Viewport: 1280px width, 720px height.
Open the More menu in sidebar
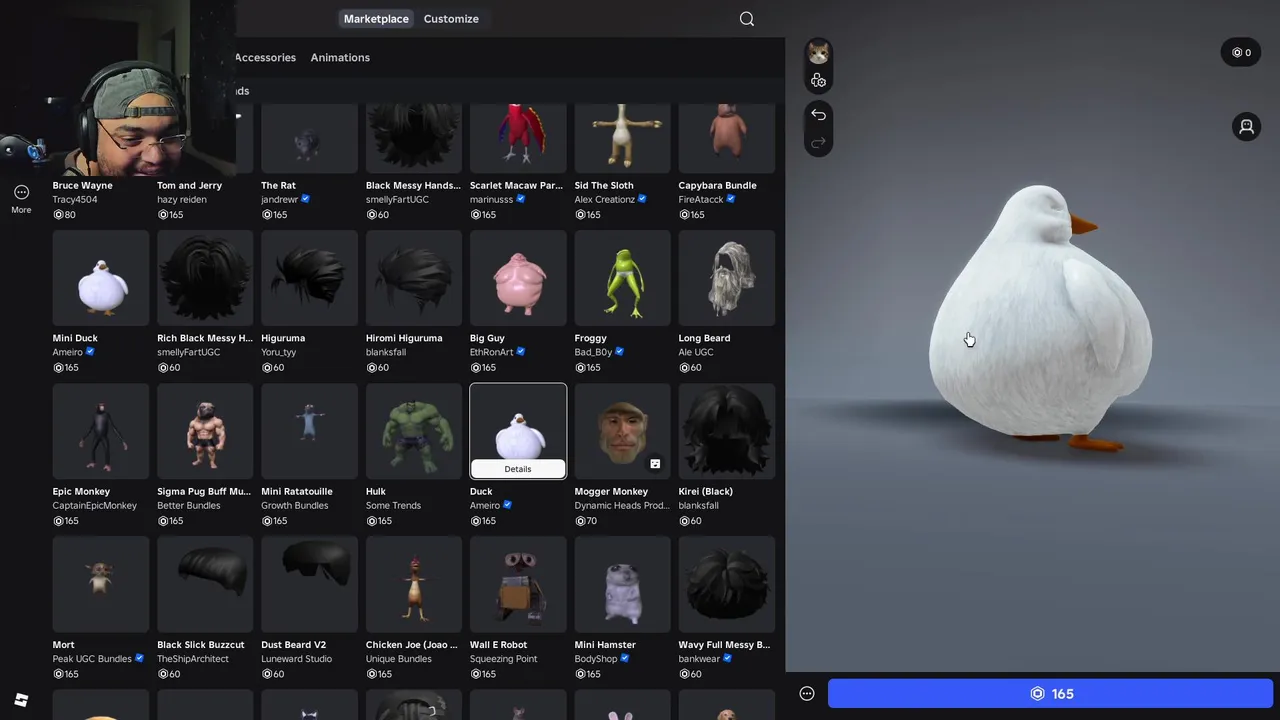pyautogui.click(x=21, y=199)
